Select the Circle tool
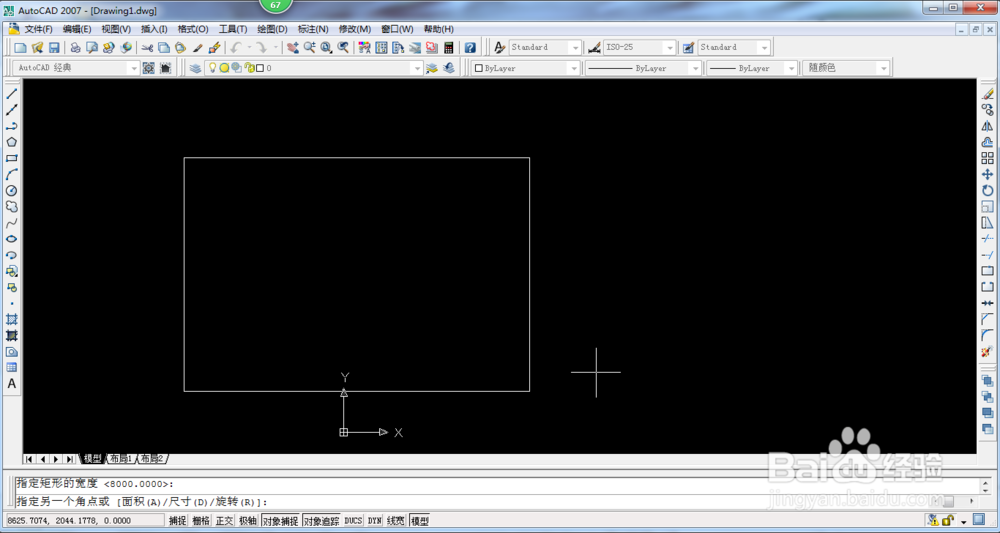1000x533 pixels. [11, 191]
